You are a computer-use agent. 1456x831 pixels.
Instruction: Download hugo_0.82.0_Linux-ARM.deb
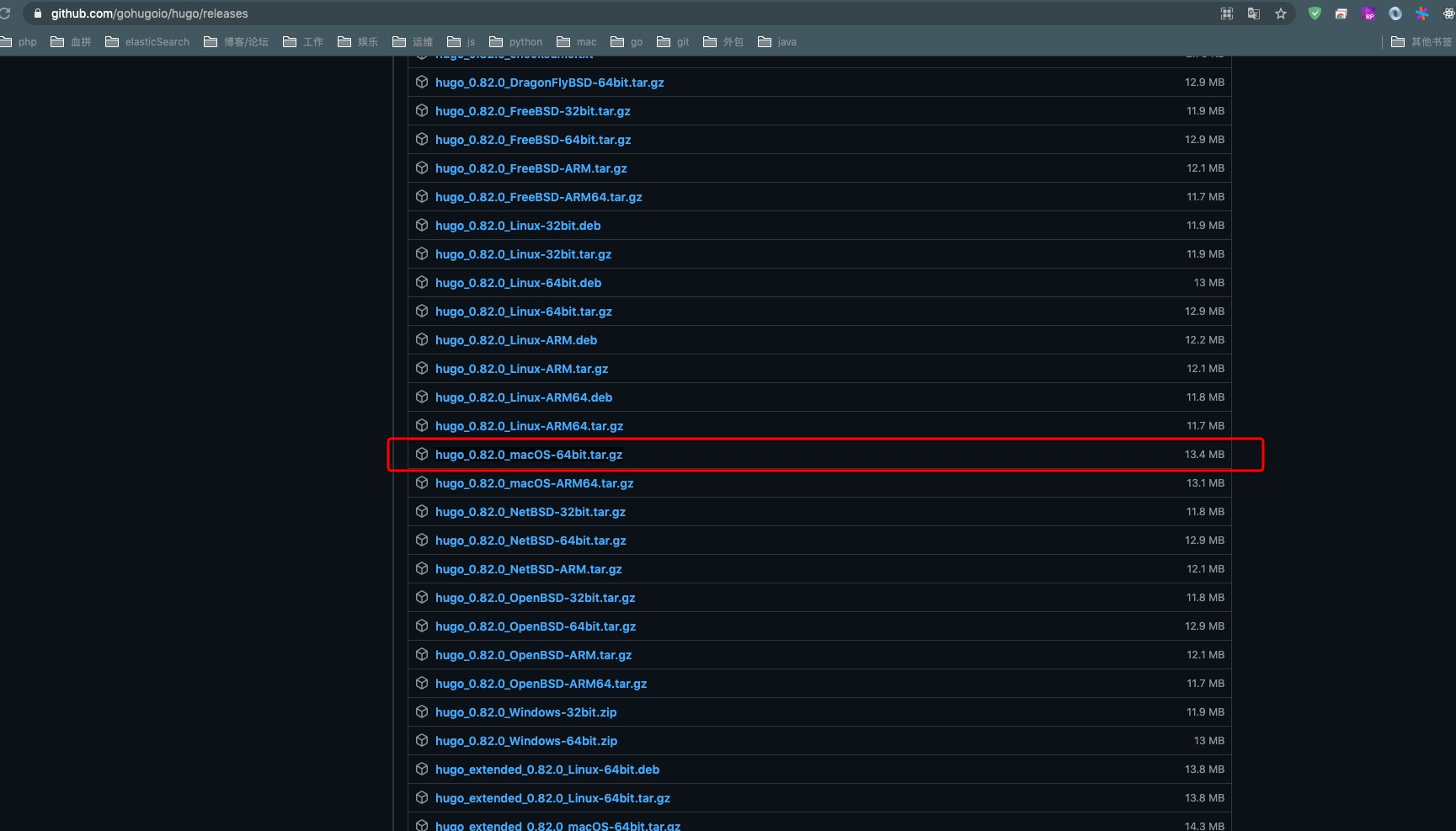point(516,340)
